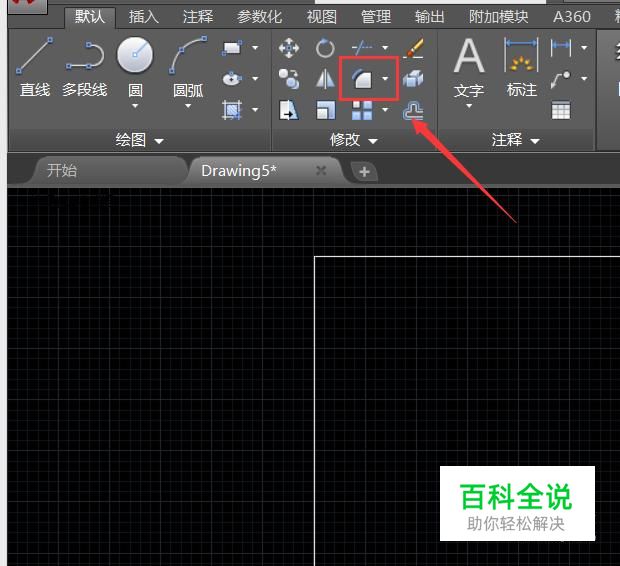Click the Explode tool icon
This screenshot has width=620, height=566.
point(413,79)
